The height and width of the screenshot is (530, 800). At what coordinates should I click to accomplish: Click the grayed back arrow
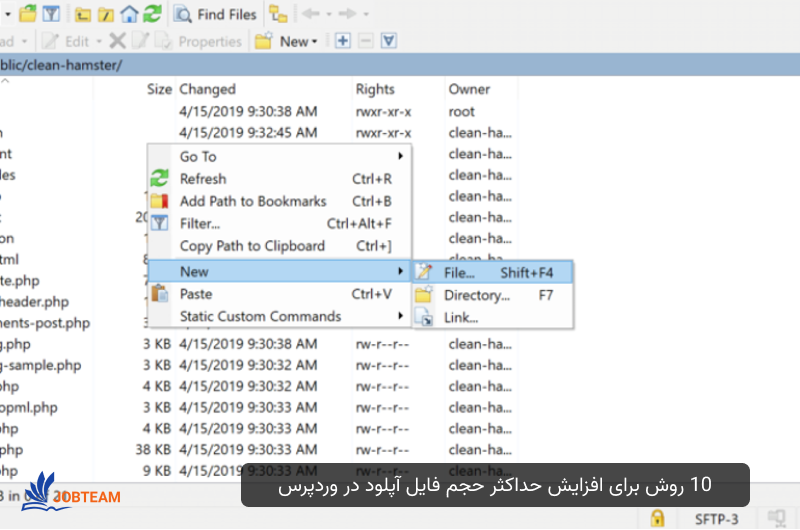coord(311,14)
